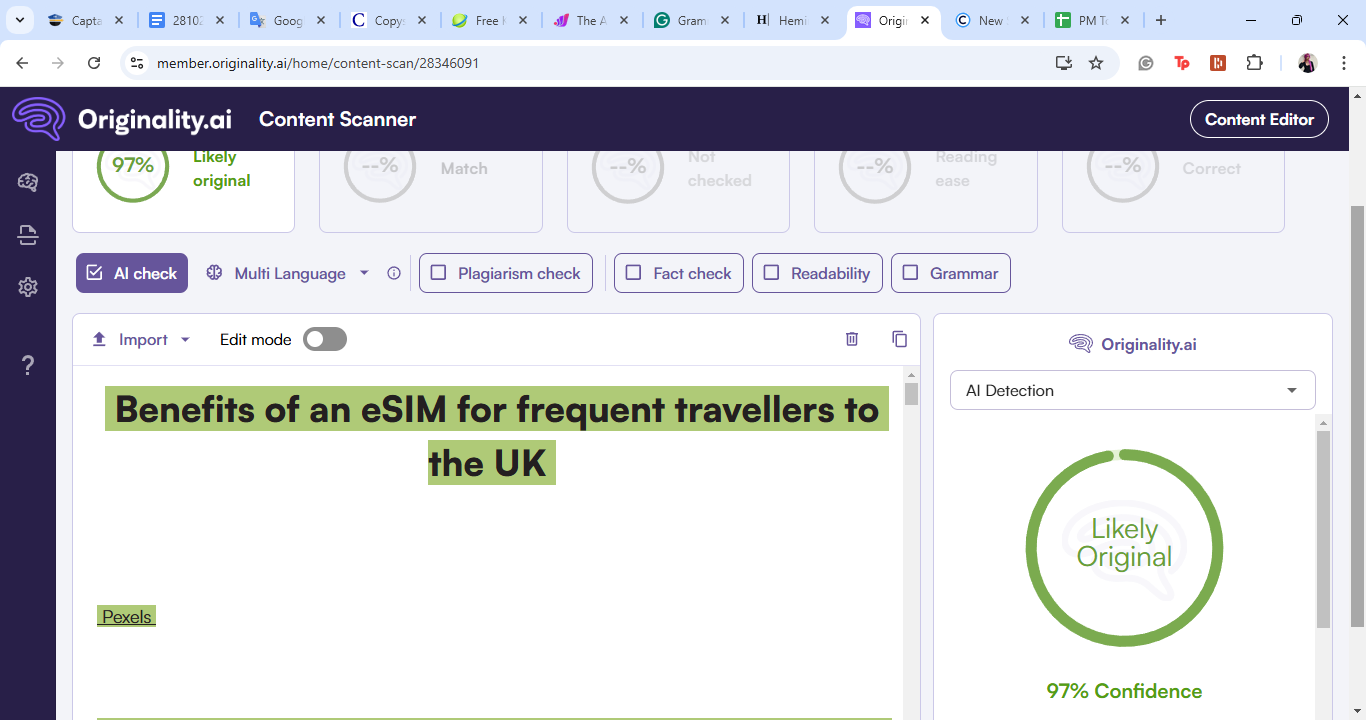Toggle the Edit mode switch

pos(325,339)
